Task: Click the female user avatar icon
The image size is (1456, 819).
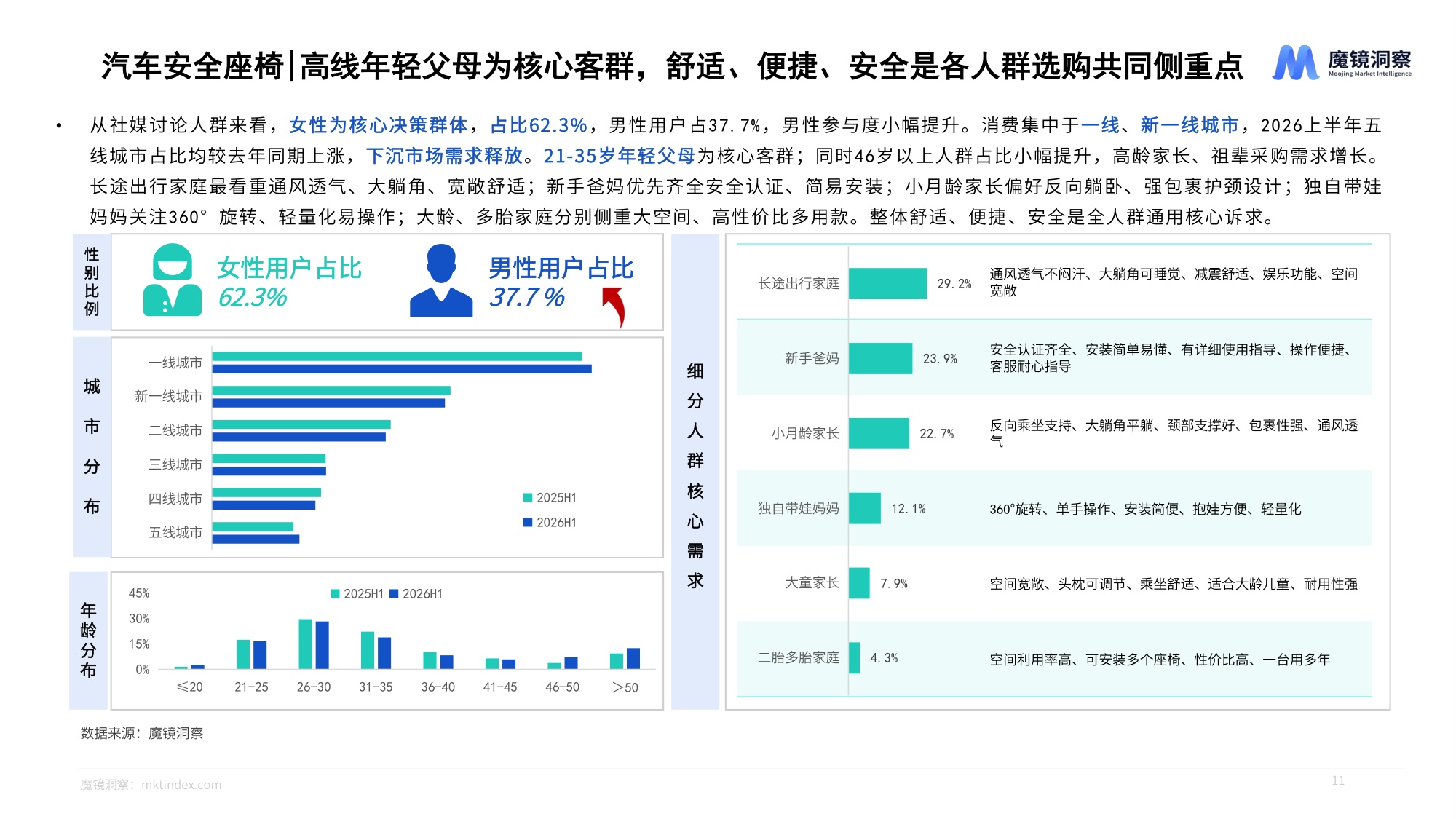Action: [173, 280]
